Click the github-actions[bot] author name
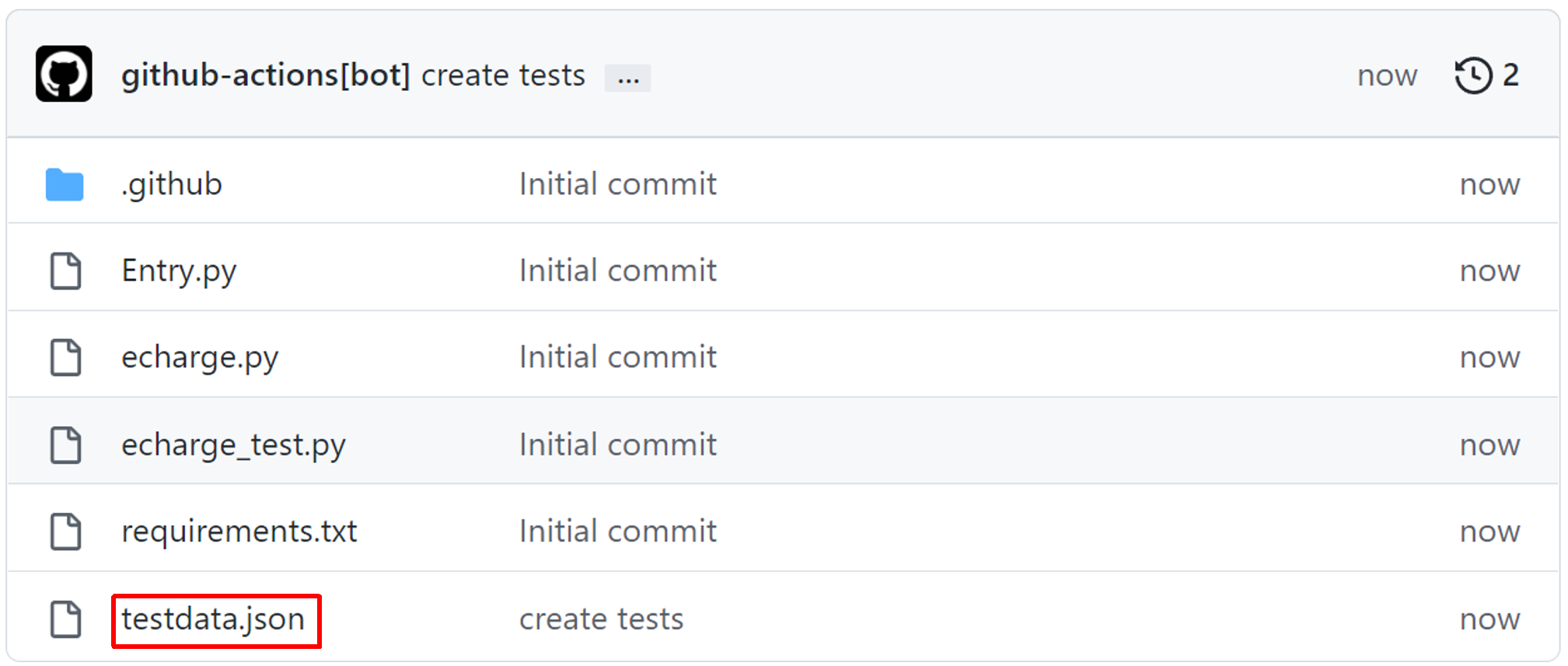Screen dimensions: 1568x666 tap(265, 75)
